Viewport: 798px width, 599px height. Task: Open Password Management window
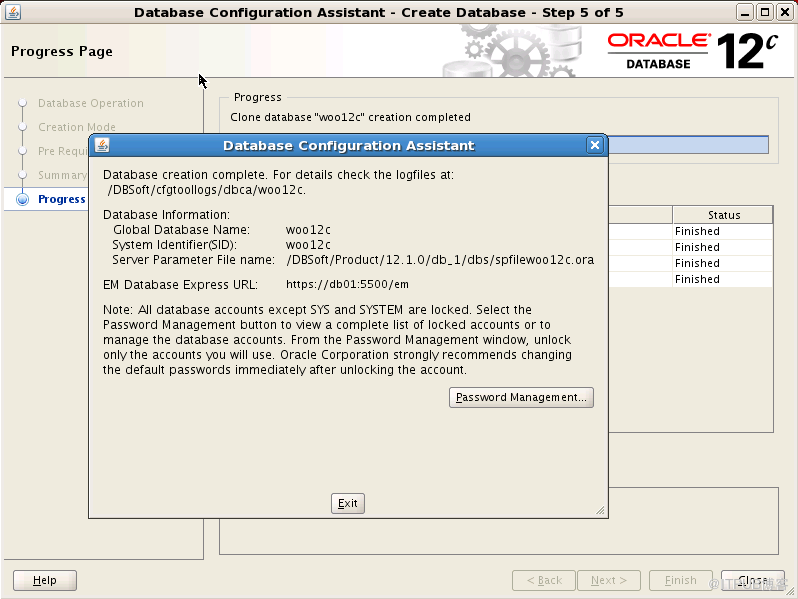tap(521, 397)
